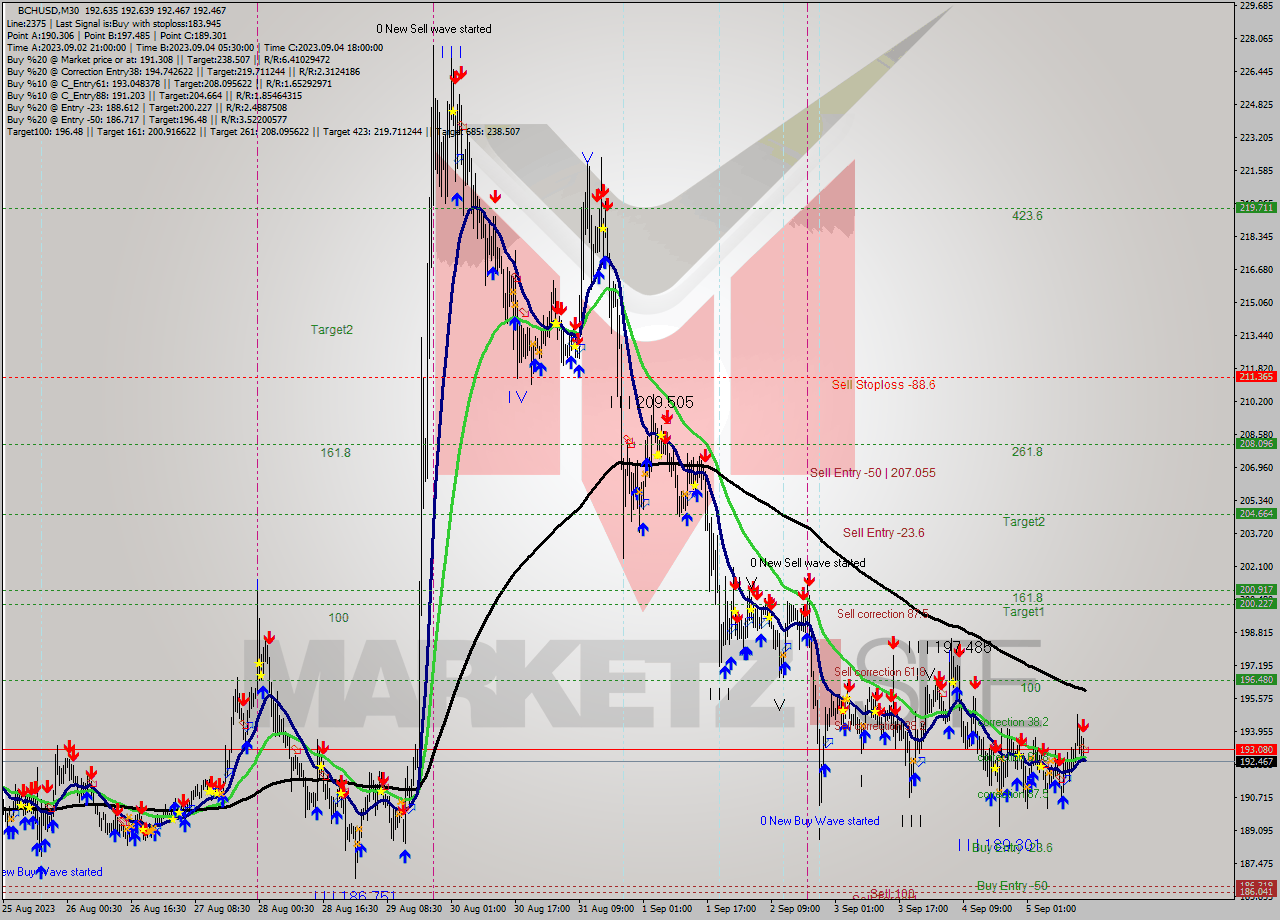The width and height of the screenshot is (1280, 920).
Task: Click the 'I I I 186.751' wave label
Action: click(356, 897)
